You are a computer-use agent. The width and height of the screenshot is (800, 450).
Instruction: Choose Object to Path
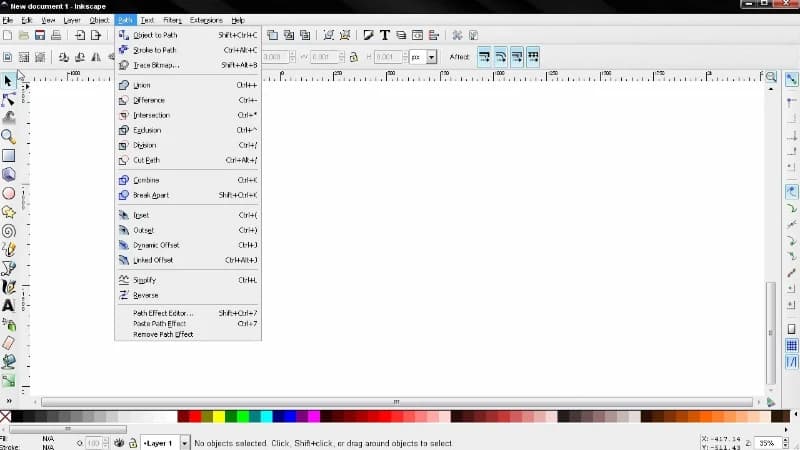tap(188, 35)
